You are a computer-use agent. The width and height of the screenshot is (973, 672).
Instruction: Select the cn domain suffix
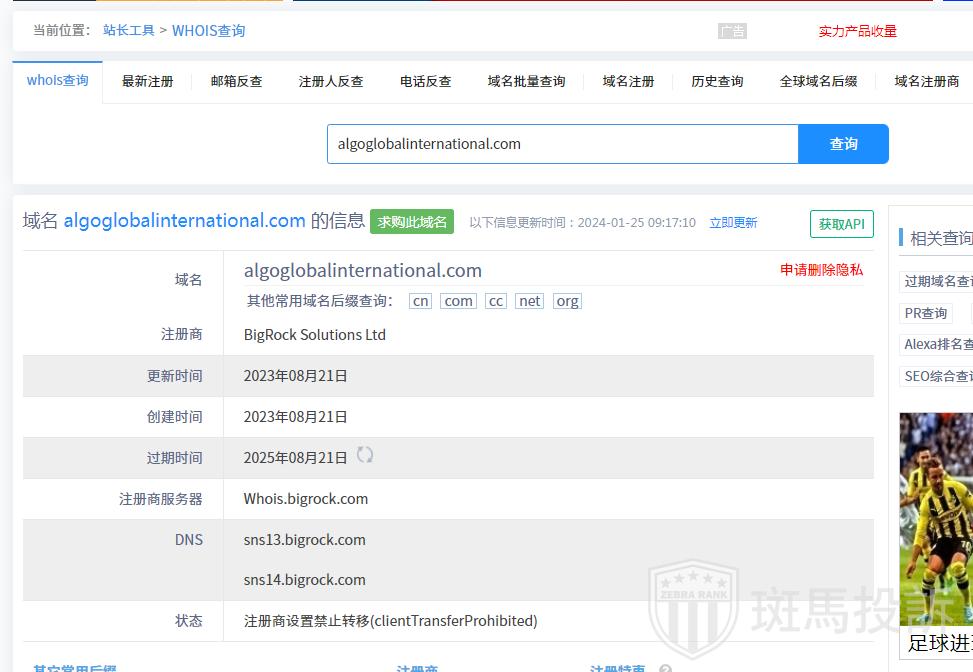tap(421, 301)
